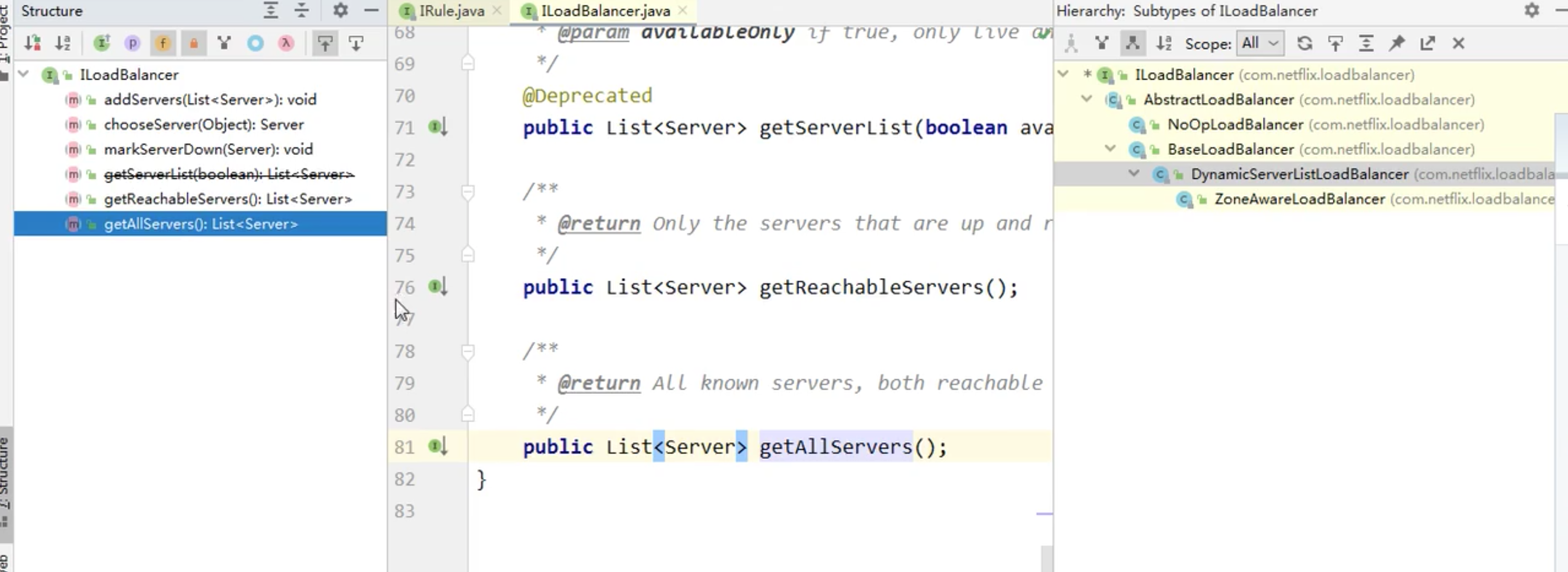The height and width of the screenshot is (572, 1568).
Task: Toggle show non-public members filter
Action: (194, 43)
